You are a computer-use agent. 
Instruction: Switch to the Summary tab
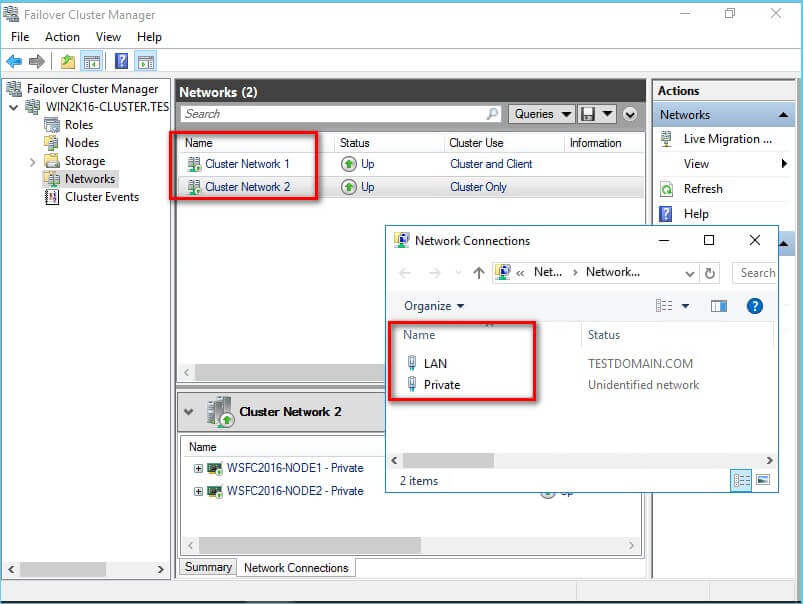pos(208,567)
